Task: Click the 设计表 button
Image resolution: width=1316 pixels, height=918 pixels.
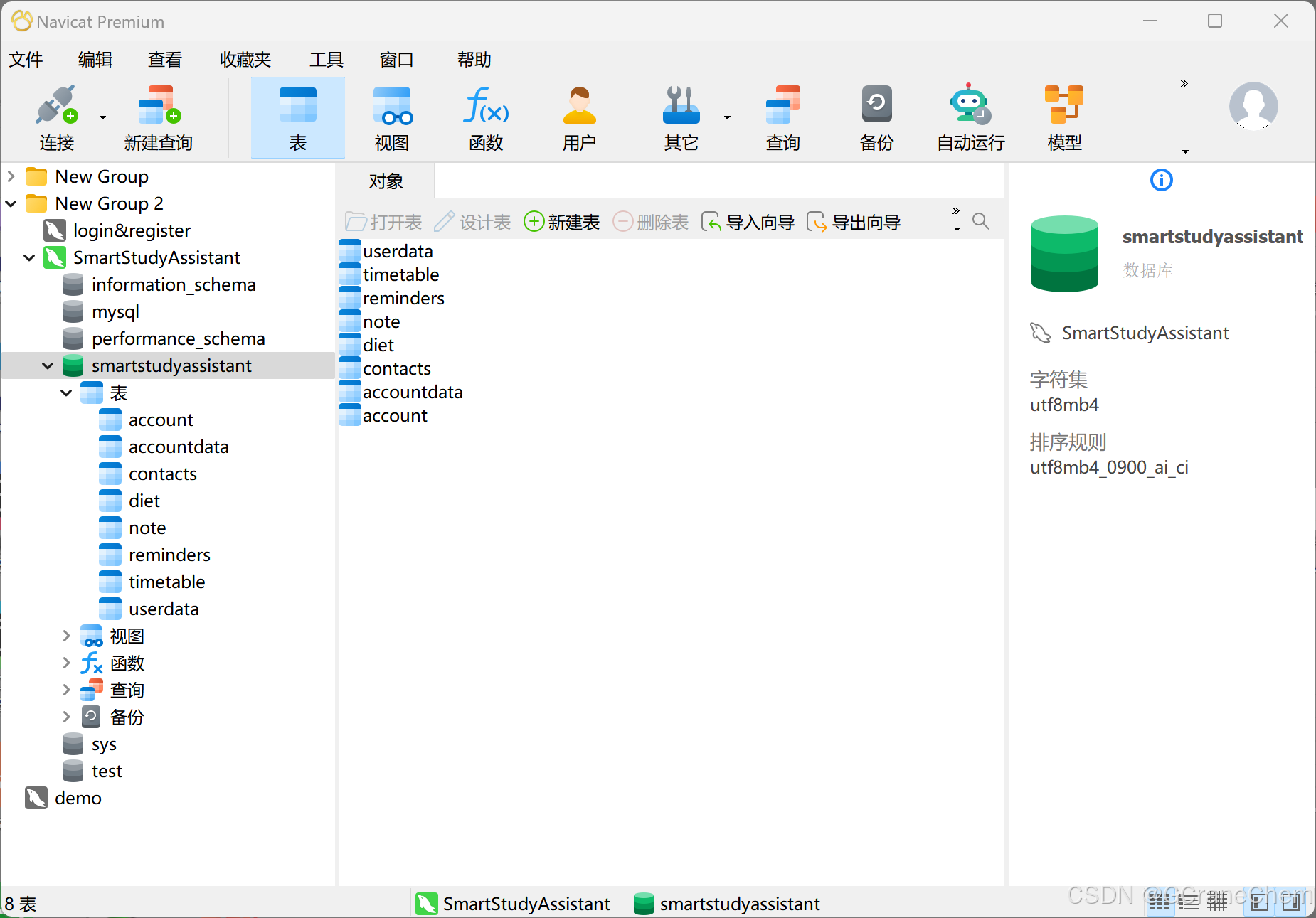Action: (472, 223)
